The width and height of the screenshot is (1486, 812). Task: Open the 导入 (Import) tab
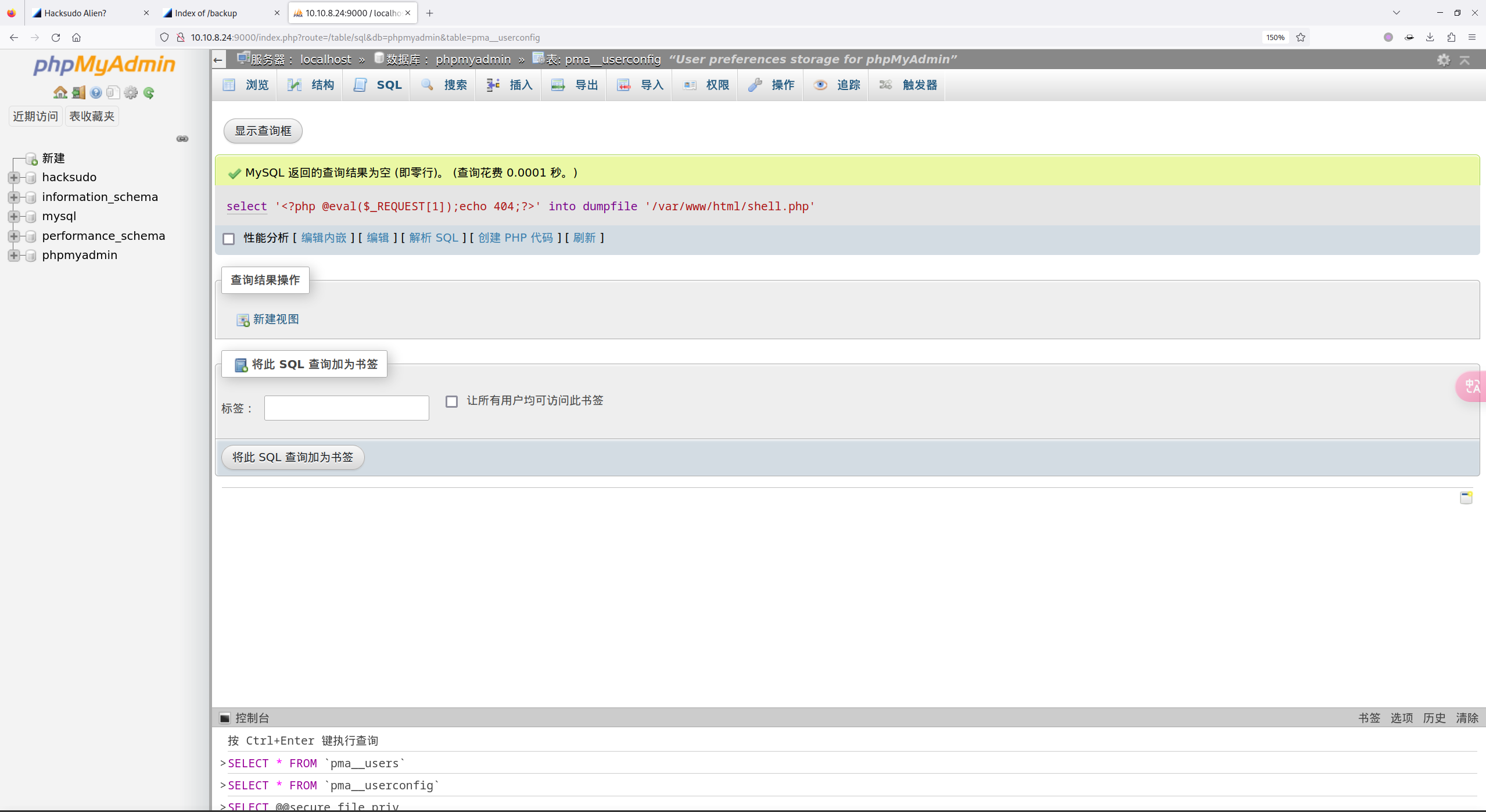tap(640, 85)
